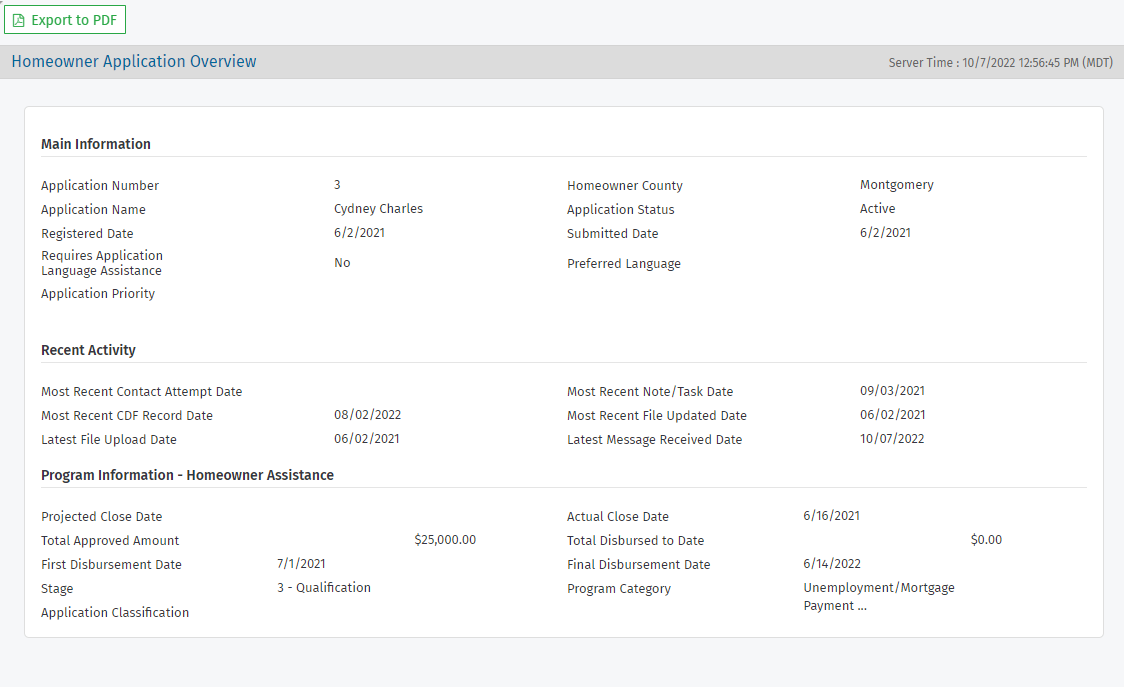Click Most Recent CDF Record Date label
Screen dimensions: 1124x687
click(127, 416)
